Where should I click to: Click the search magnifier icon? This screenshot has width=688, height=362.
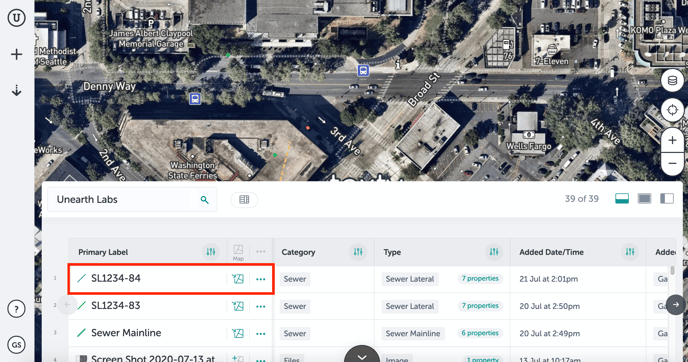[x=204, y=200]
